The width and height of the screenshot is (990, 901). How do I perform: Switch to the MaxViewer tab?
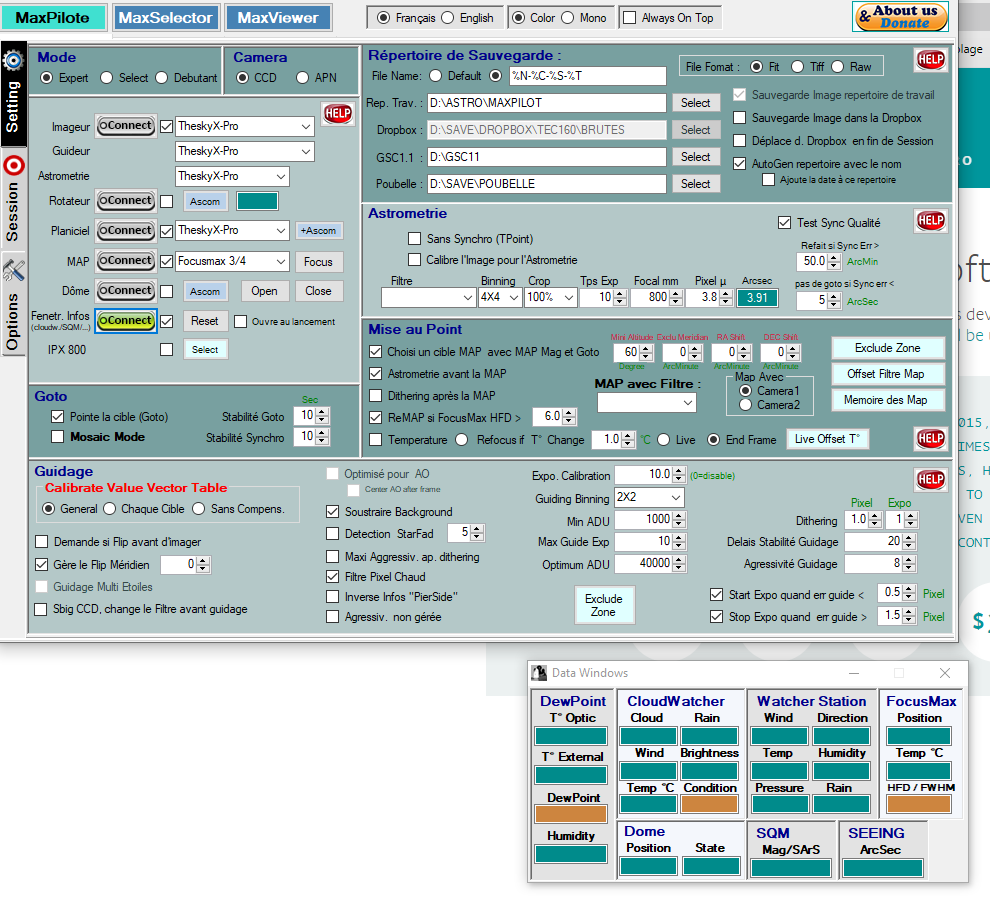coord(278,18)
